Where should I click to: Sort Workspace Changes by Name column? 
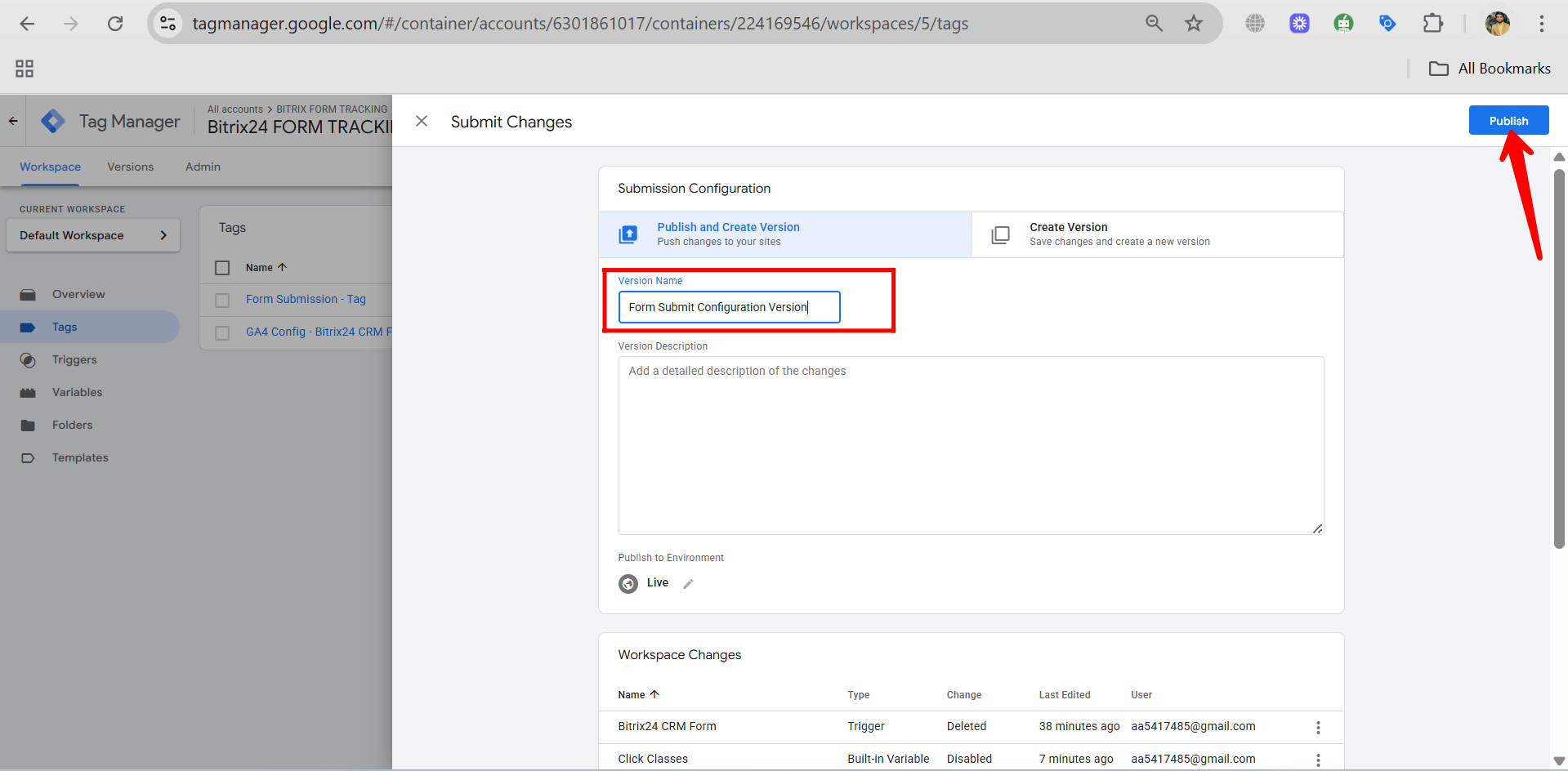tap(638, 694)
